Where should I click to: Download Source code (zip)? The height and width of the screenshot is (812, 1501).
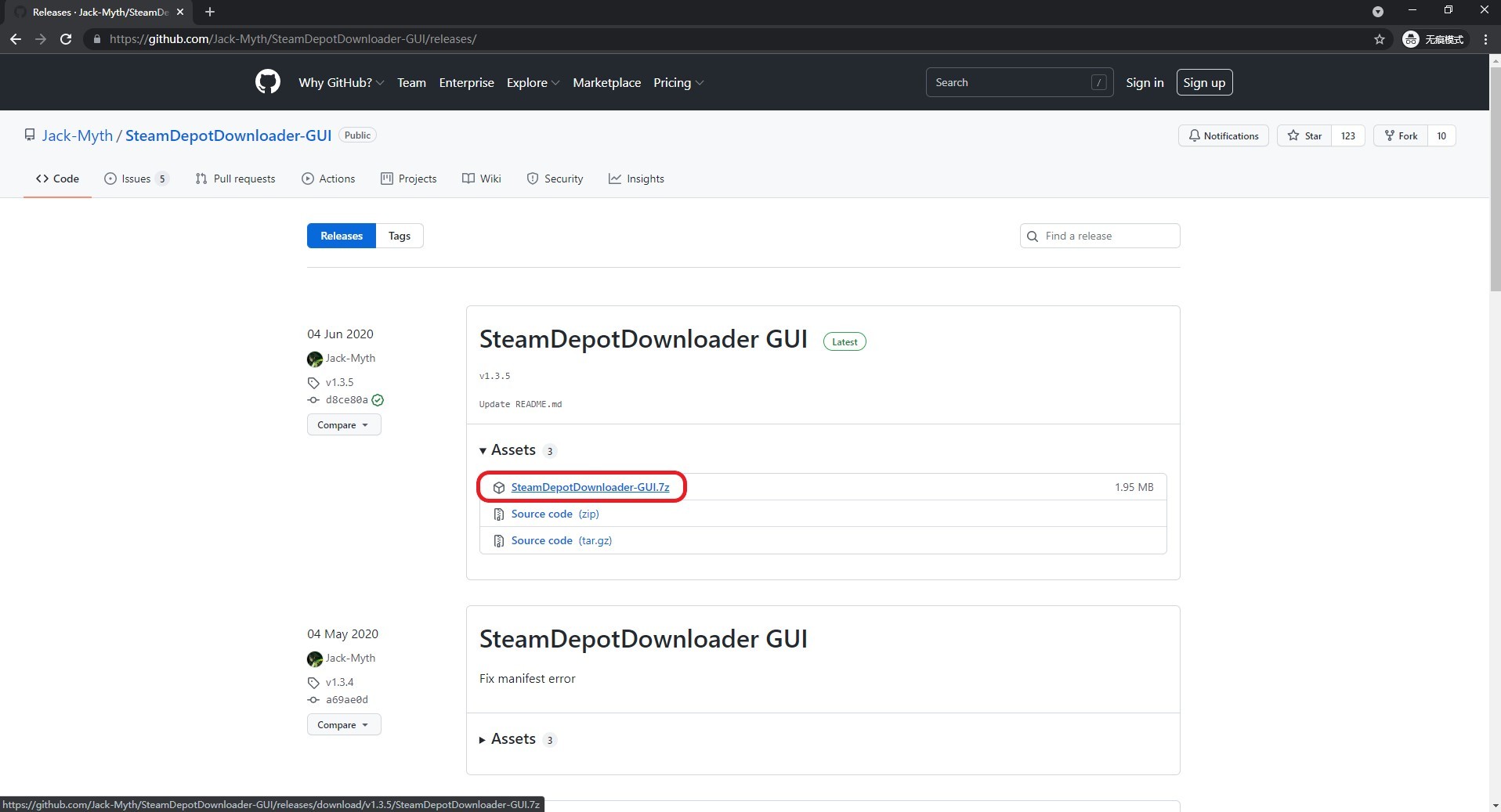coord(555,514)
